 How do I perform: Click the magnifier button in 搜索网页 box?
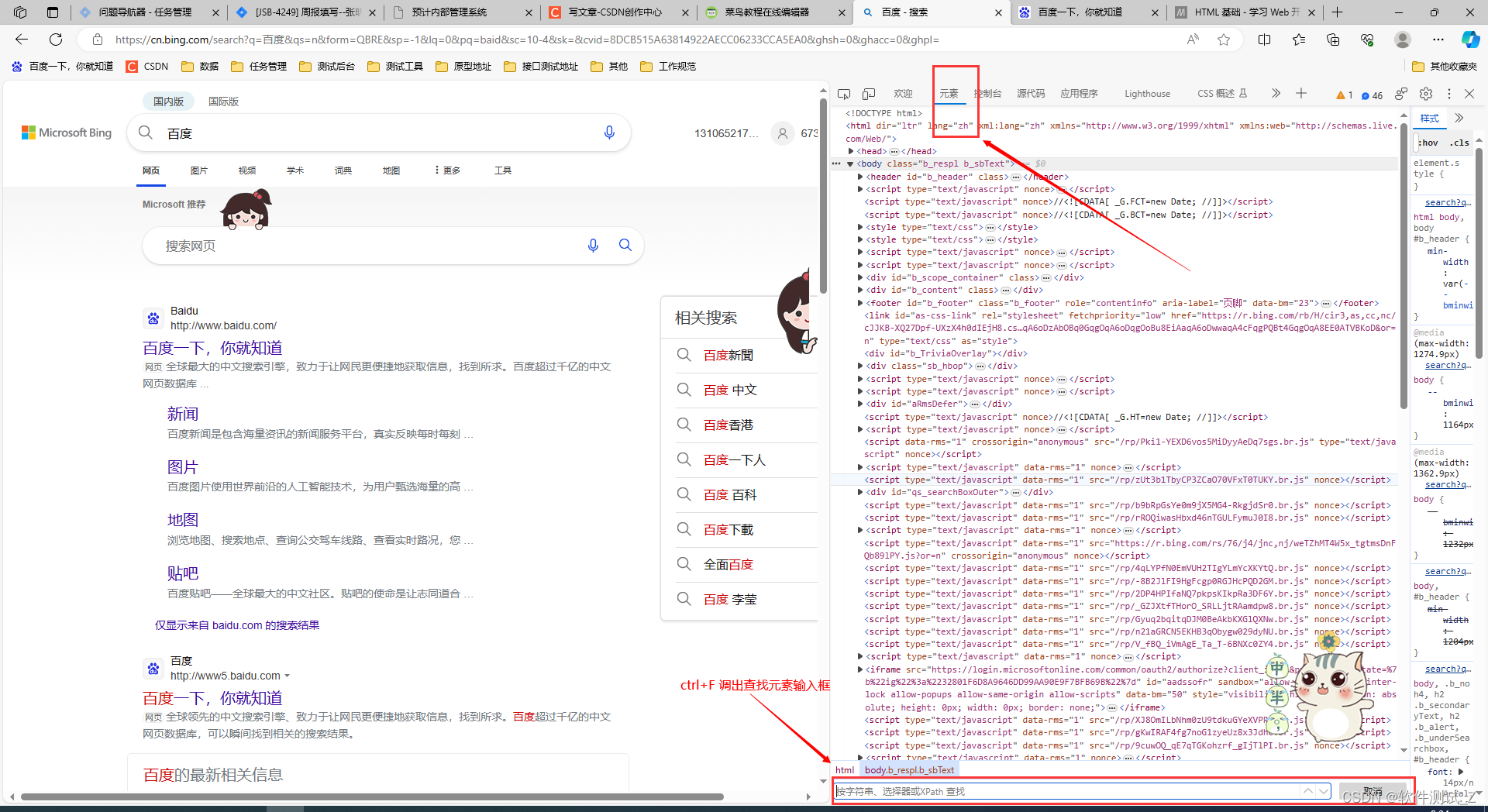(625, 246)
